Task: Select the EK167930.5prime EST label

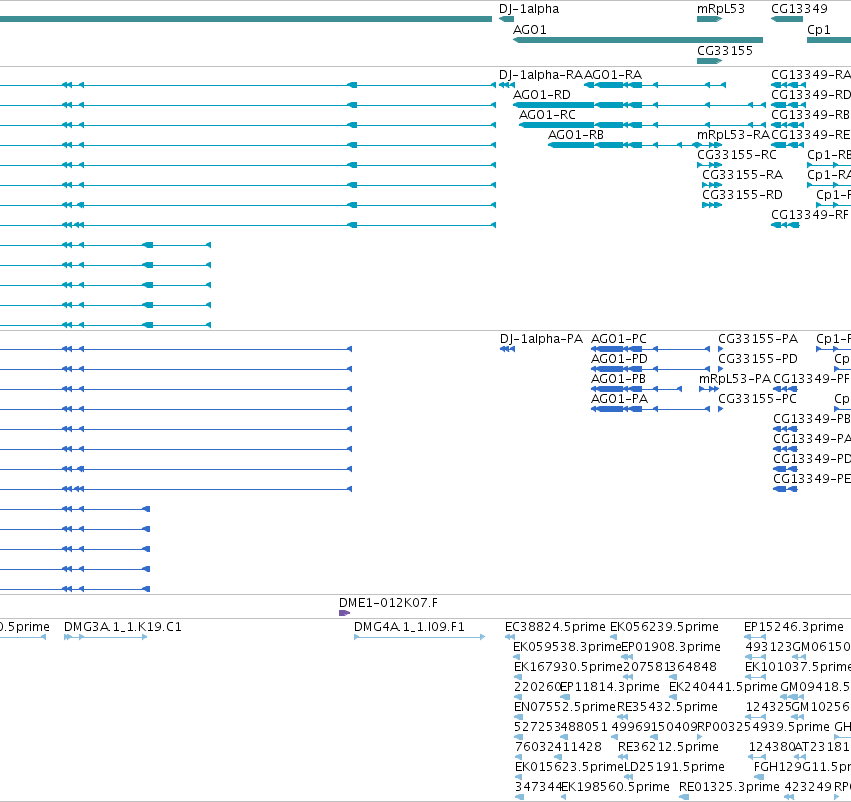Action: point(568,667)
